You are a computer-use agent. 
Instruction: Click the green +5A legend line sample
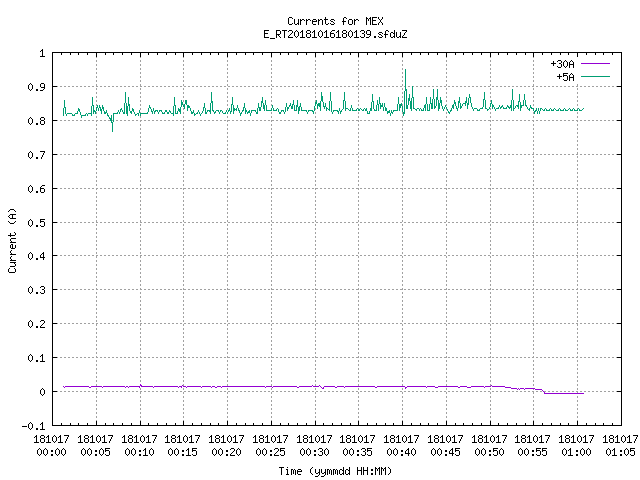pos(595,76)
